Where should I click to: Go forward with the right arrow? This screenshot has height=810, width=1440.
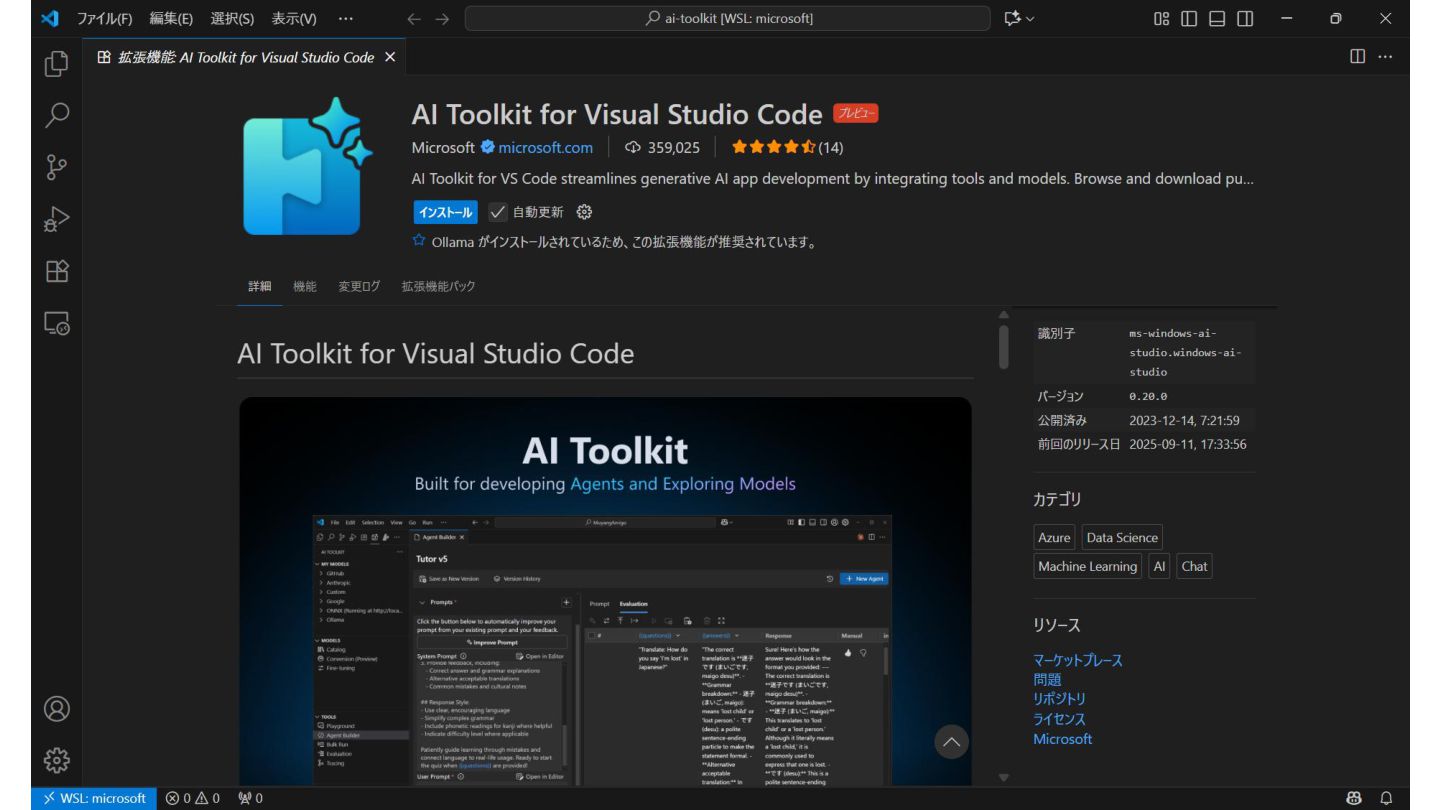pyautogui.click(x=442, y=18)
